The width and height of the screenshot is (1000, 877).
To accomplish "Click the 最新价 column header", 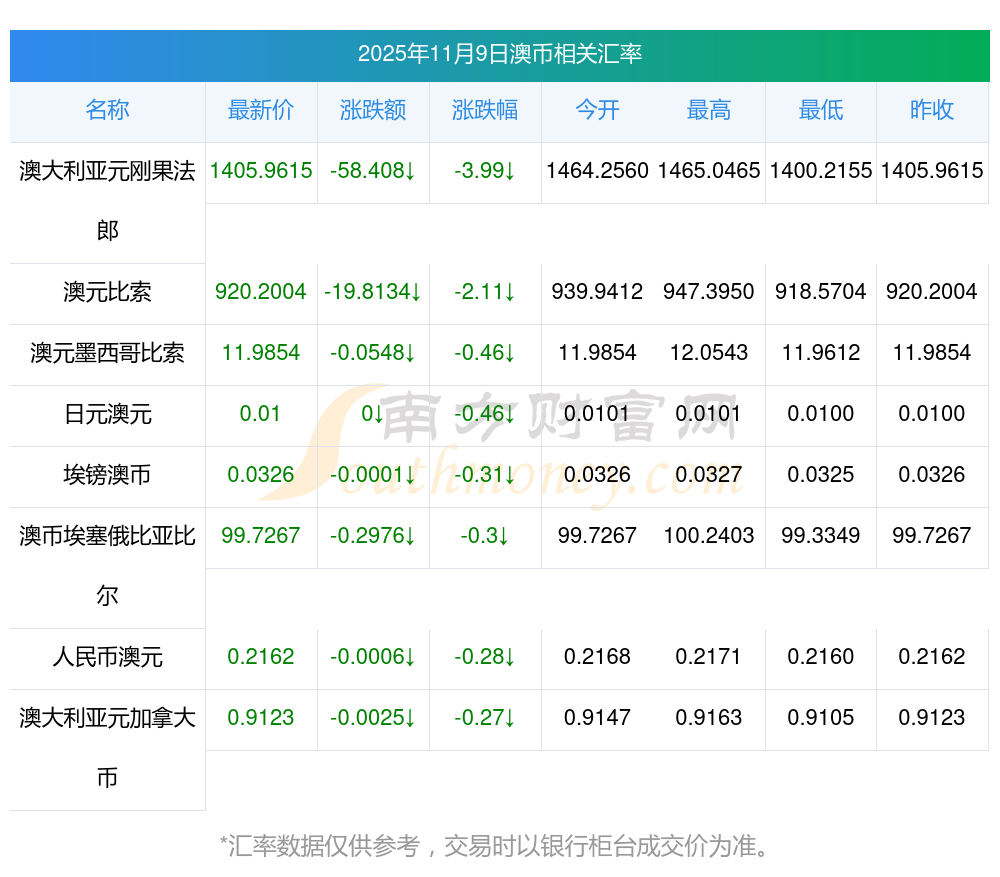I will coord(261,111).
